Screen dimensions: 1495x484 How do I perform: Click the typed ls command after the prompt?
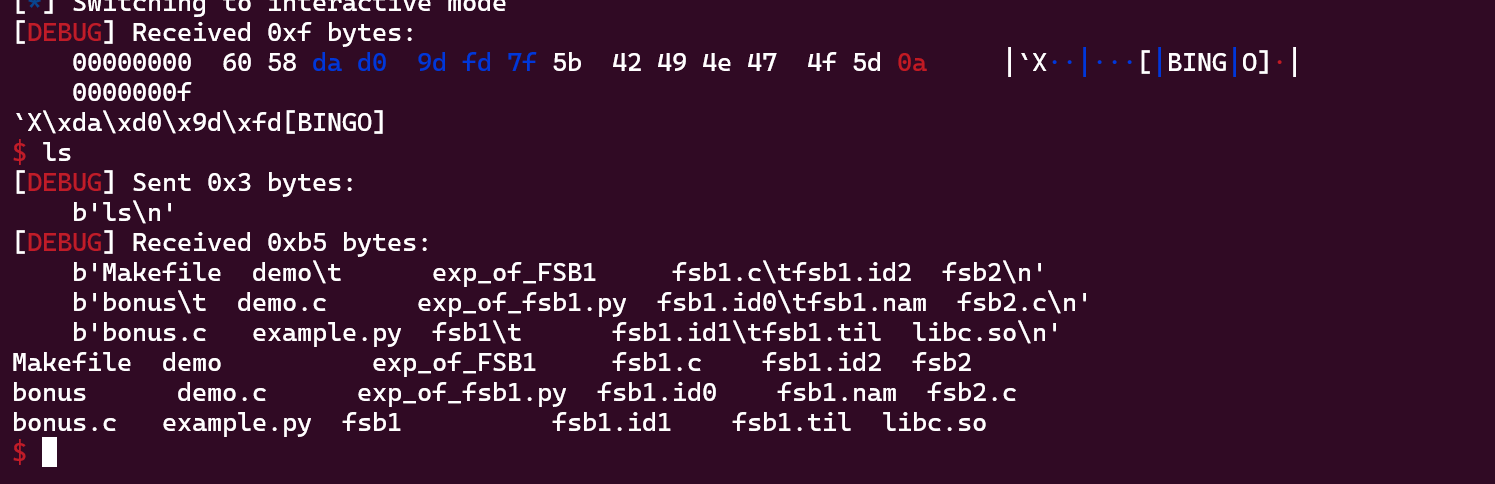pos(56,153)
